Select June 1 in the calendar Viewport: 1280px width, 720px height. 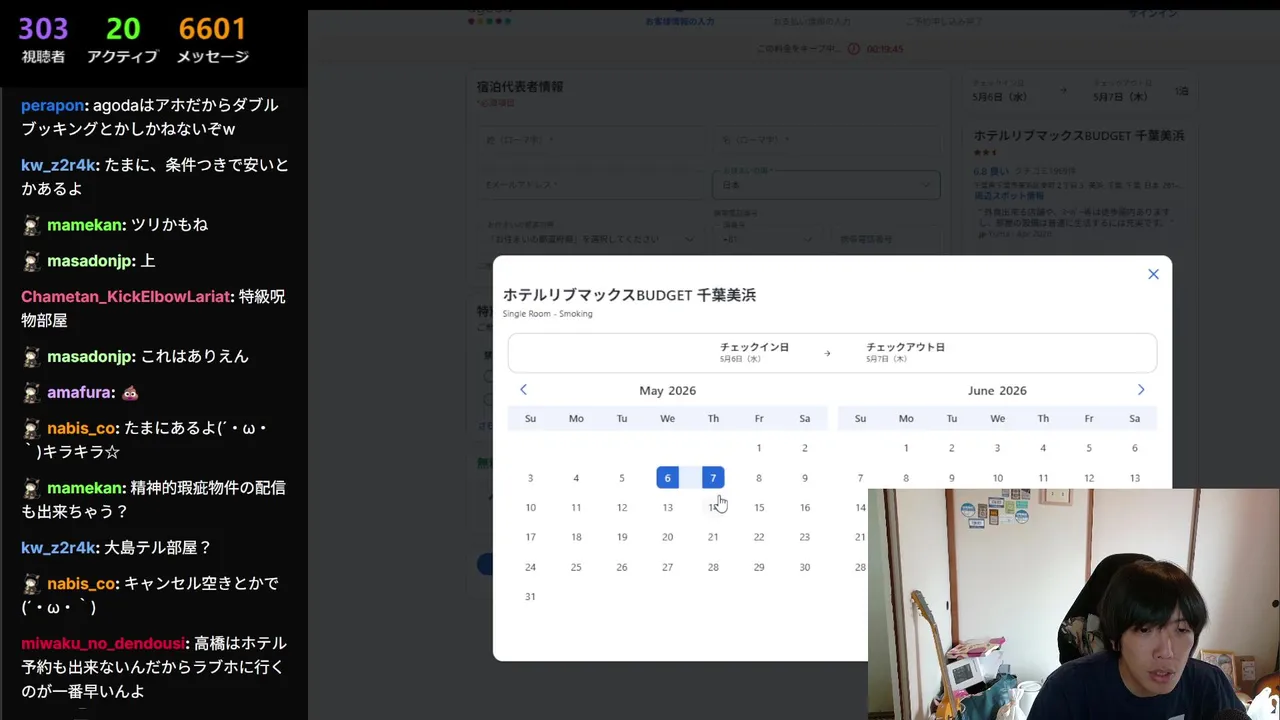(906, 448)
